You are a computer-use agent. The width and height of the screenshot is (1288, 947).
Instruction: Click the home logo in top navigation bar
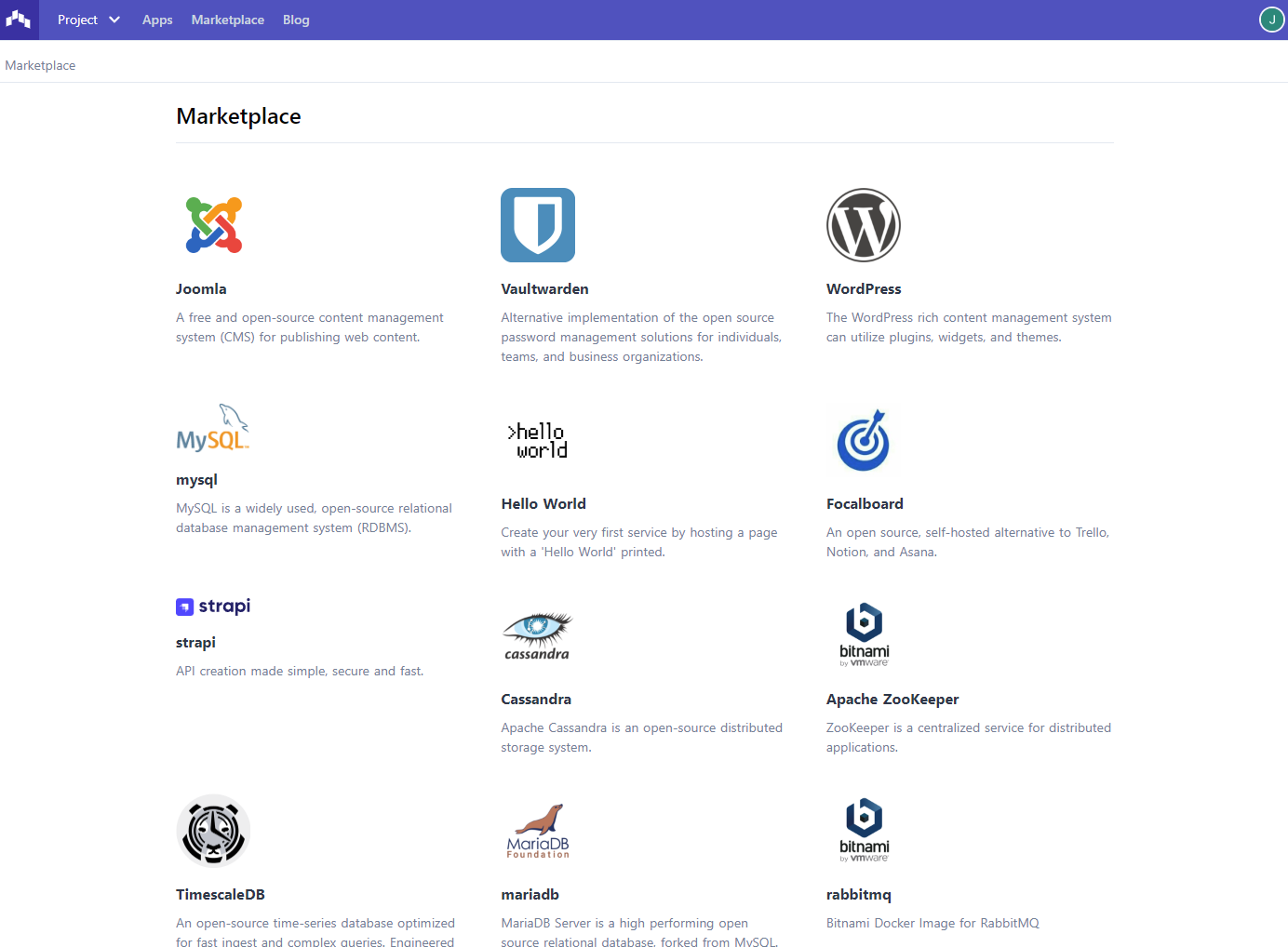coord(19,20)
